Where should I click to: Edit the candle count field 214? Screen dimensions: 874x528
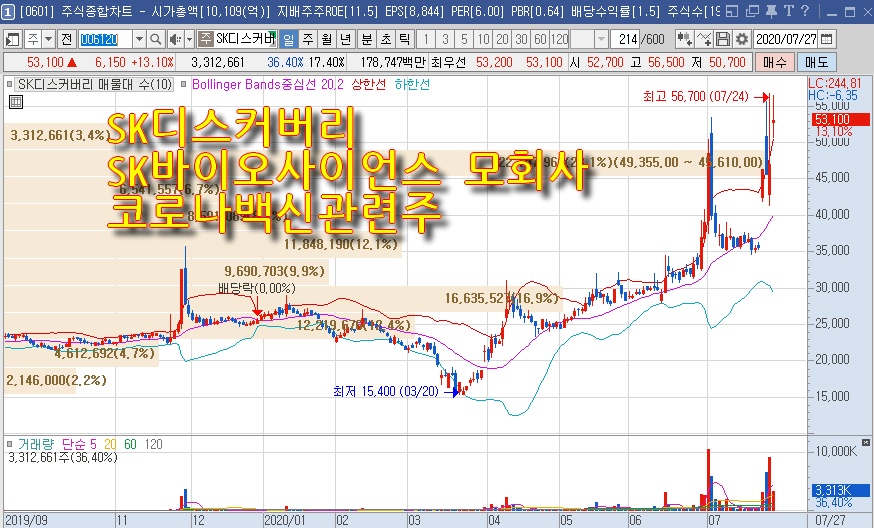coord(627,39)
